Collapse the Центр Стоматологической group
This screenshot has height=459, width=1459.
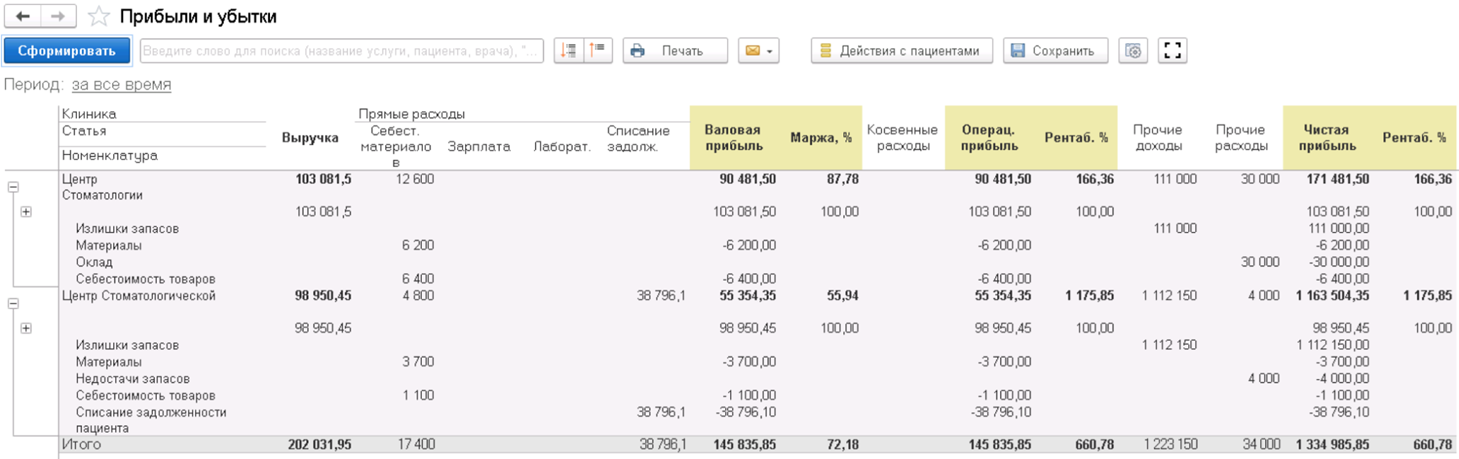13,303
